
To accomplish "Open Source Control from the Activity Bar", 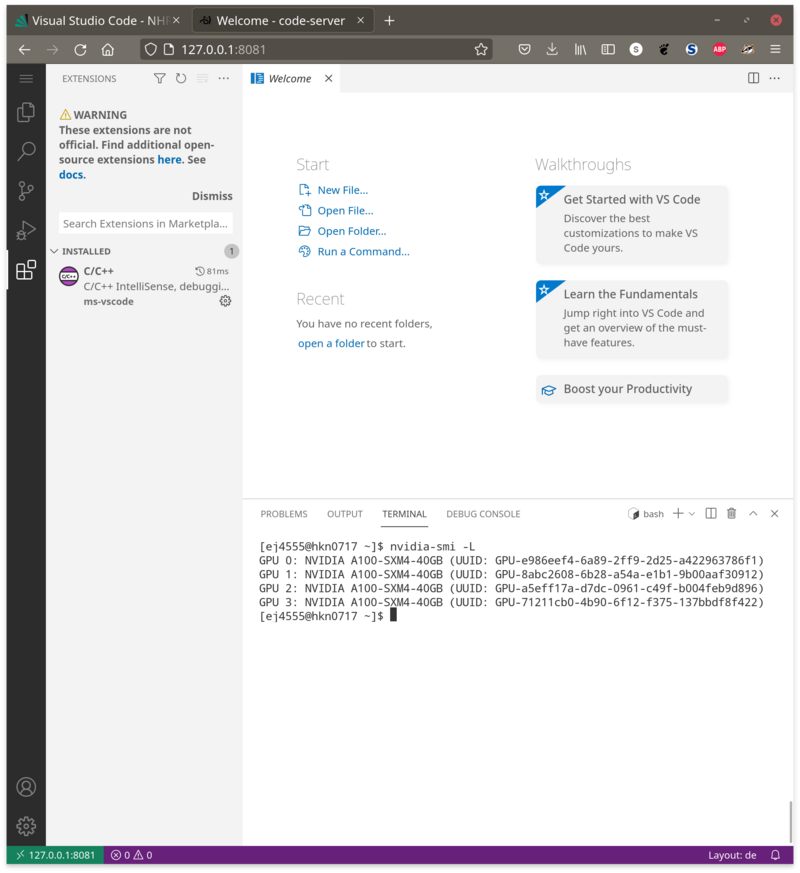I will point(26,190).
